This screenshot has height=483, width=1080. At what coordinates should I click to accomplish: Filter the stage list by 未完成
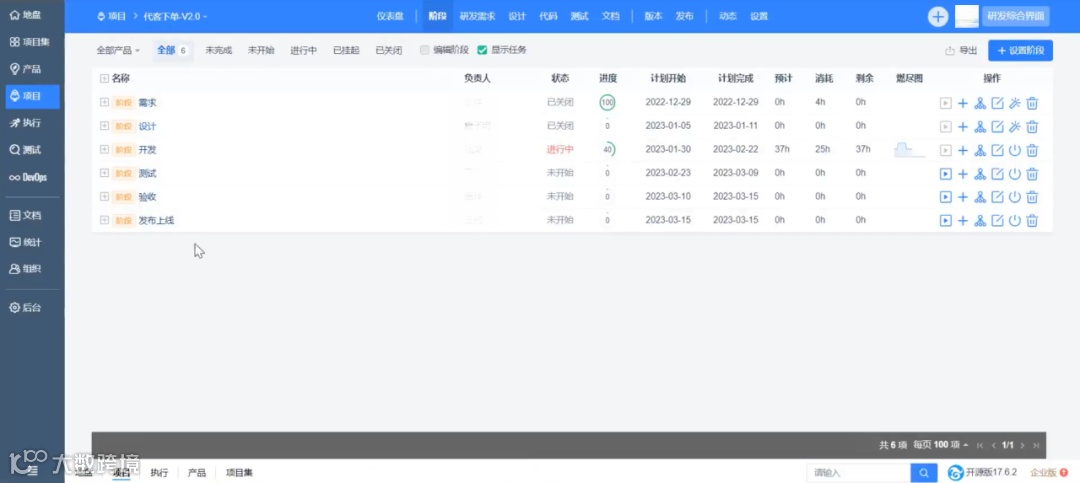218,50
